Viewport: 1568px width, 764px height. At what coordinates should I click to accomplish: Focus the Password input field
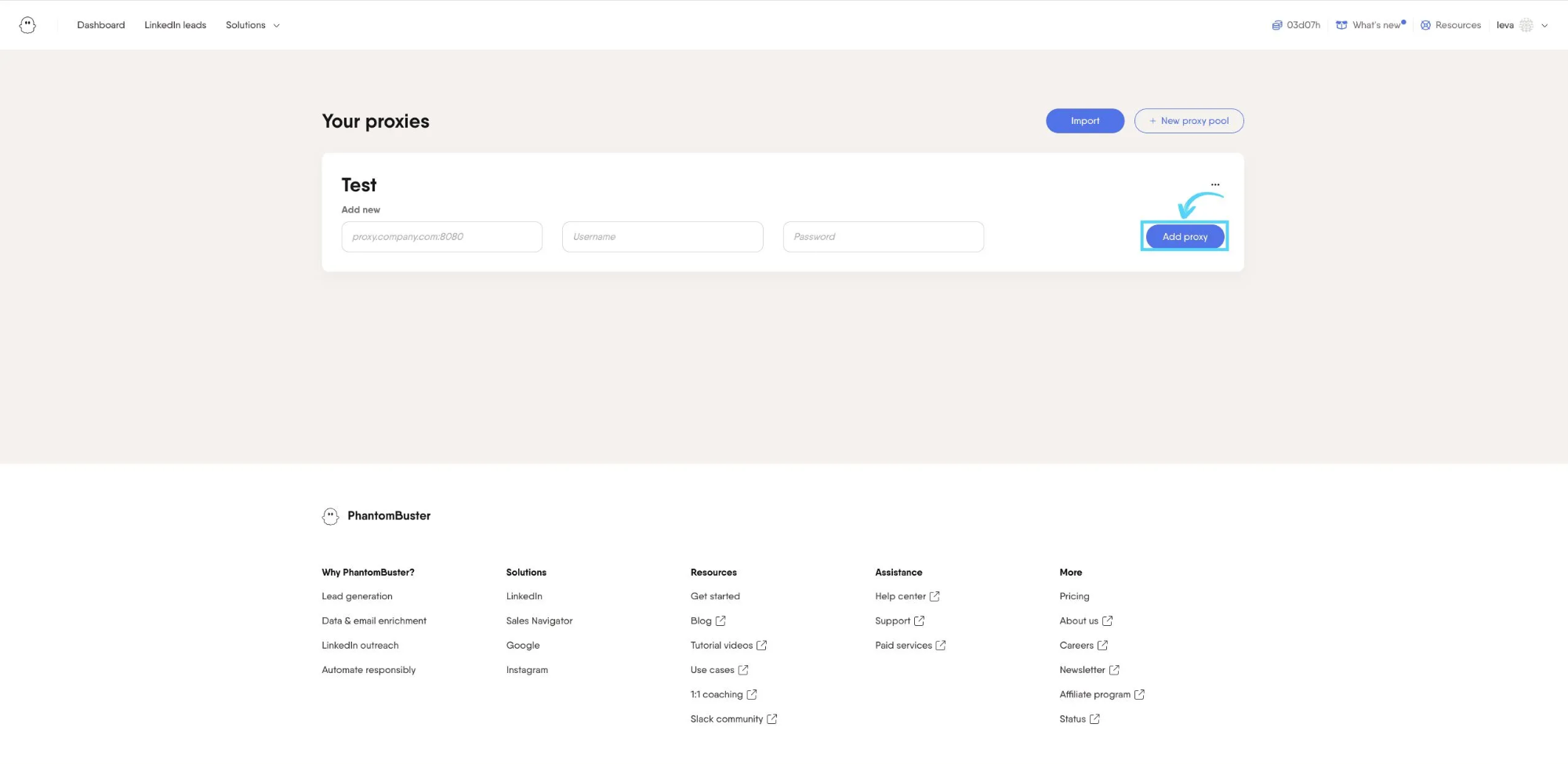point(884,237)
